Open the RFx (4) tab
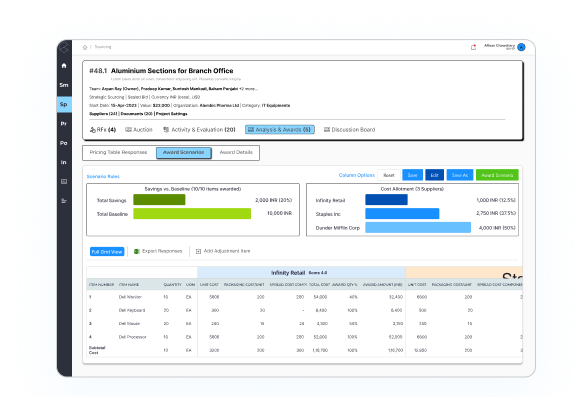 click(103, 130)
